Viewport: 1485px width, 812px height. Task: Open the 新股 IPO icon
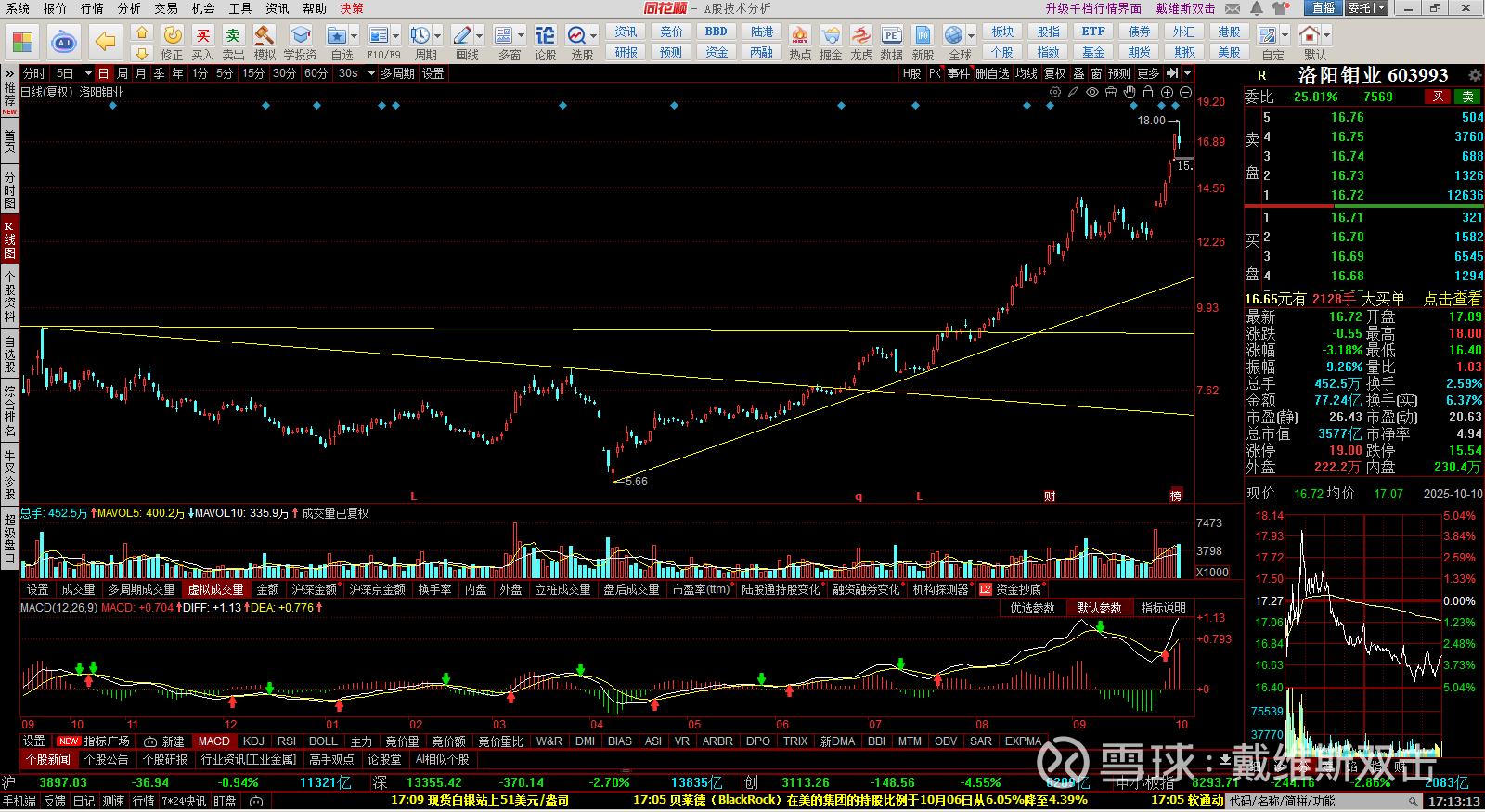point(923,36)
